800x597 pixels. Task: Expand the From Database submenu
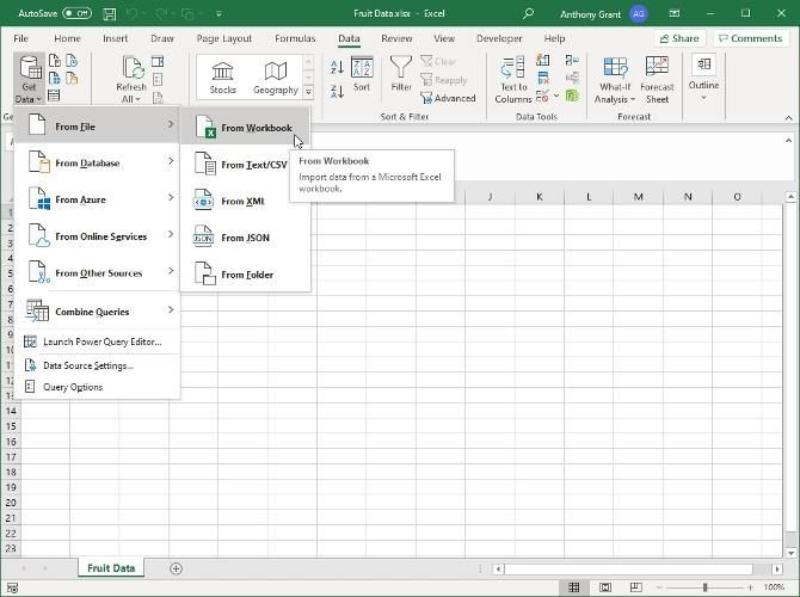coord(97,163)
